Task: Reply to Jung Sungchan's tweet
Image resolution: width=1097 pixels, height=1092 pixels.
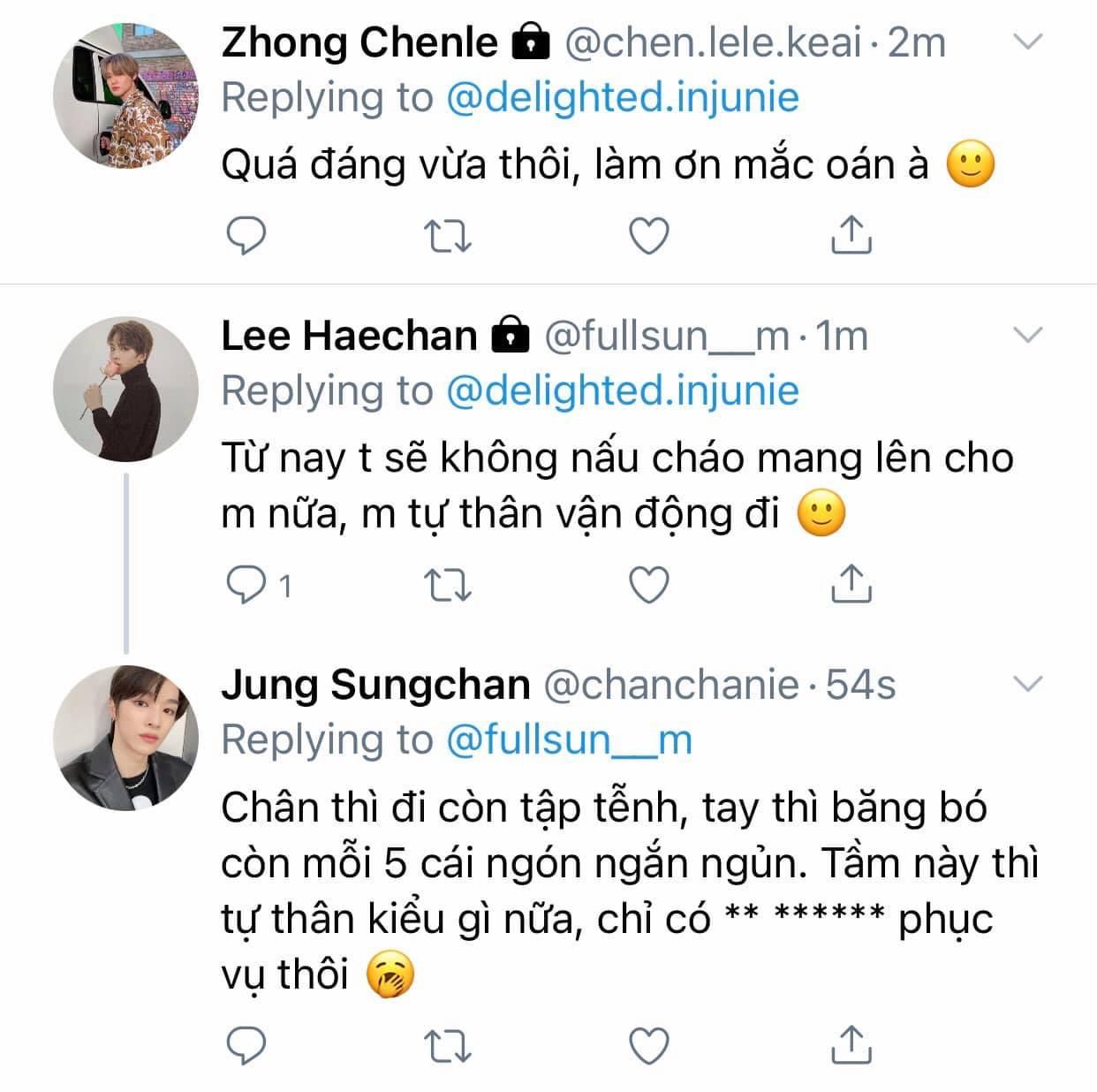Action: click(246, 1046)
